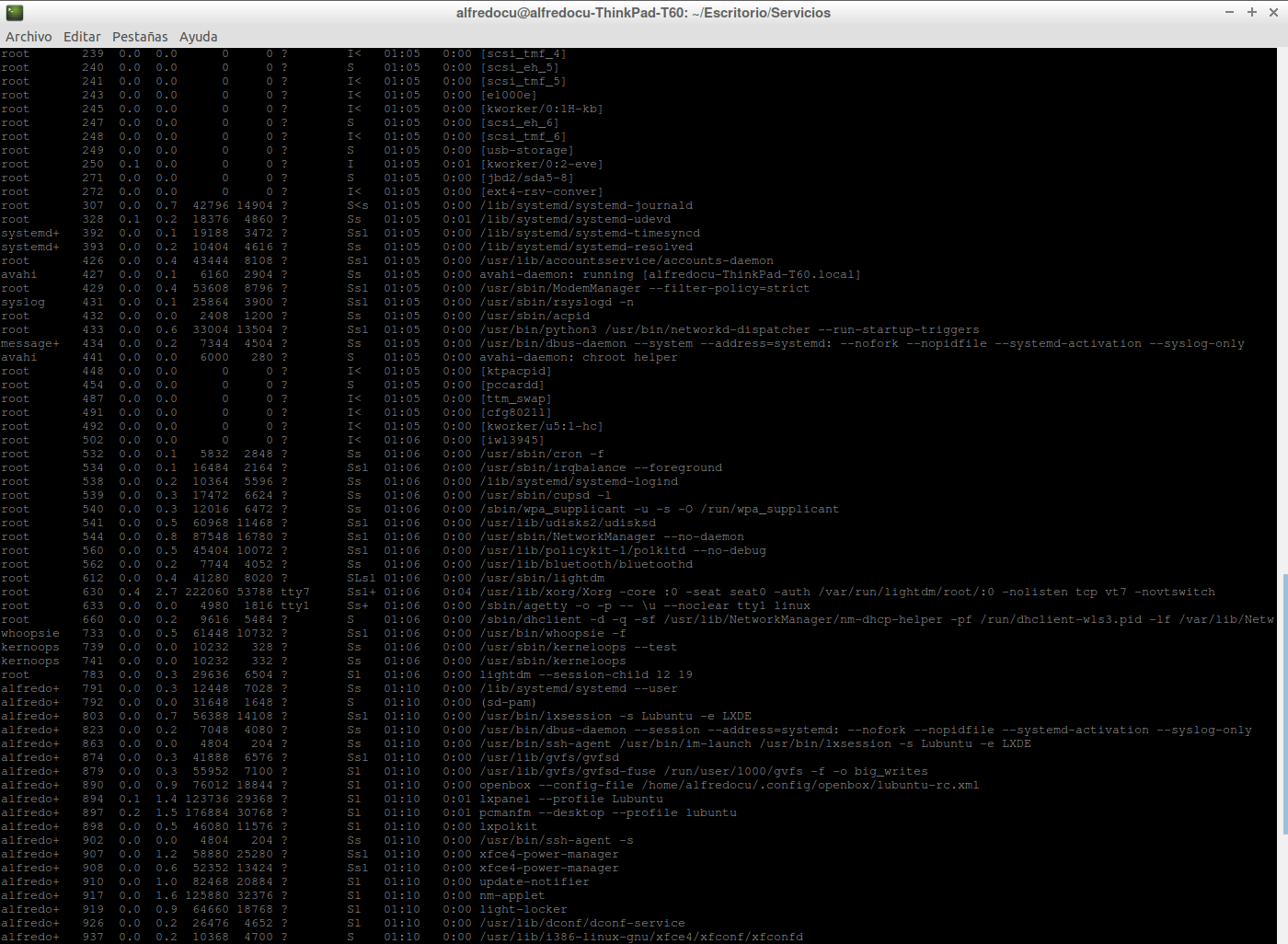Click the /sbin/agetty command line

pos(645,606)
